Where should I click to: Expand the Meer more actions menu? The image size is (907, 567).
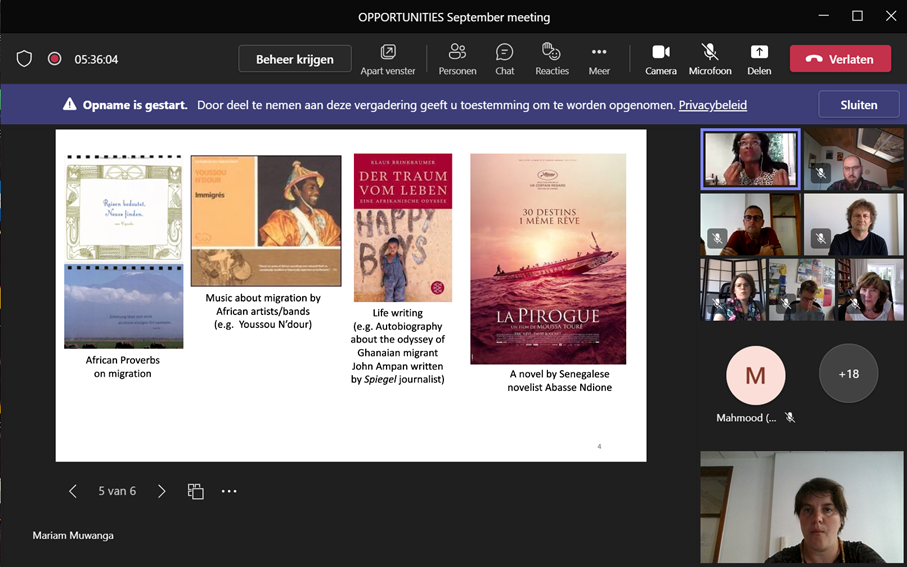tap(599, 59)
